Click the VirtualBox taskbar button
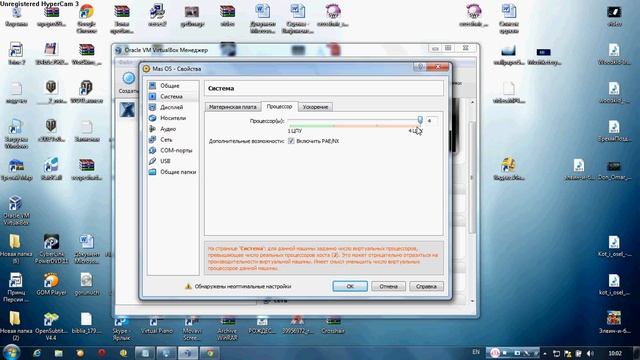Viewport: 640px width, 360px height. 188,353
